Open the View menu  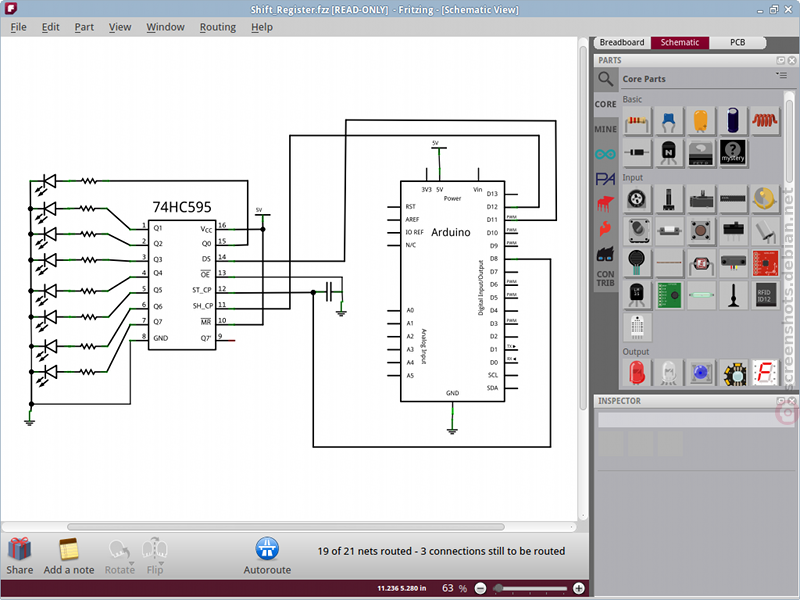[120, 27]
